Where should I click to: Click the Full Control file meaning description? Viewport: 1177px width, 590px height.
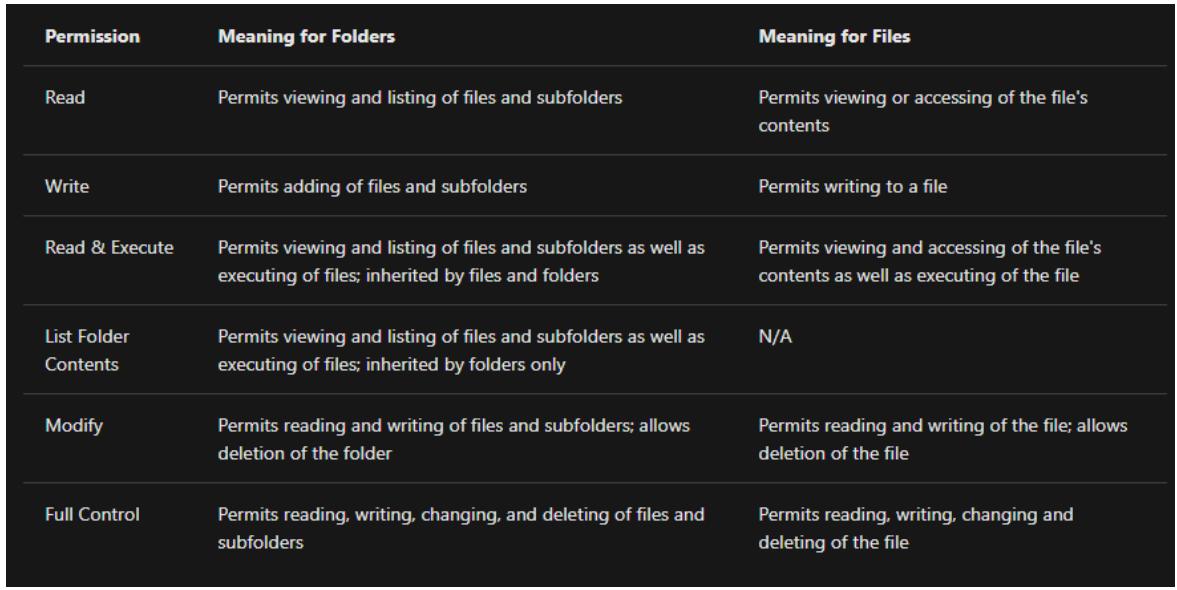pos(915,529)
